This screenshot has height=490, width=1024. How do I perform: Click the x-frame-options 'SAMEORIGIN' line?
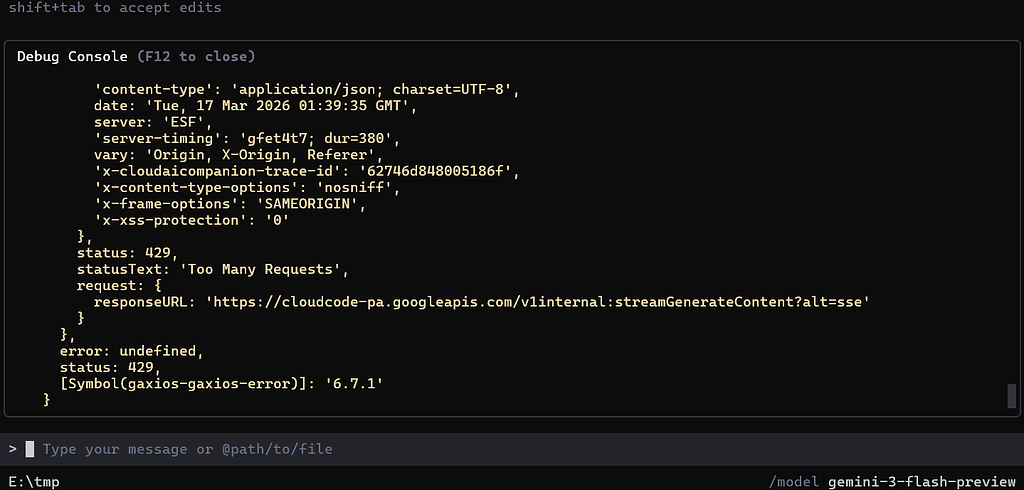point(233,204)
